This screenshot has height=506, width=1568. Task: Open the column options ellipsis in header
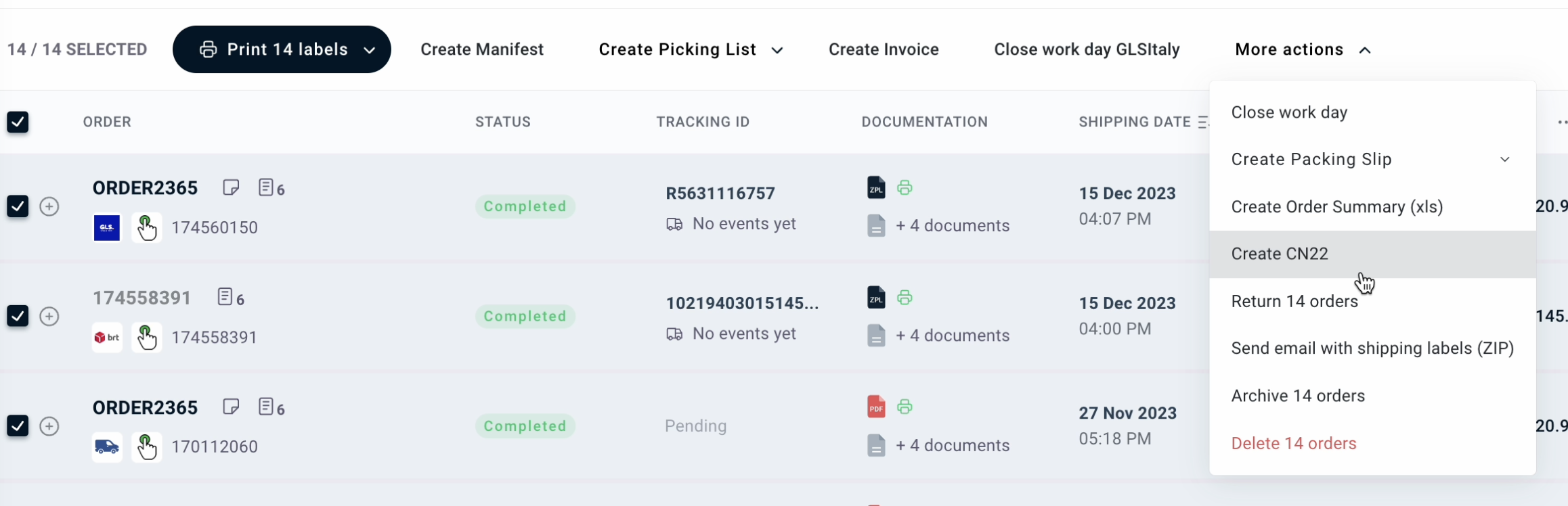(x=1562, y=122)
